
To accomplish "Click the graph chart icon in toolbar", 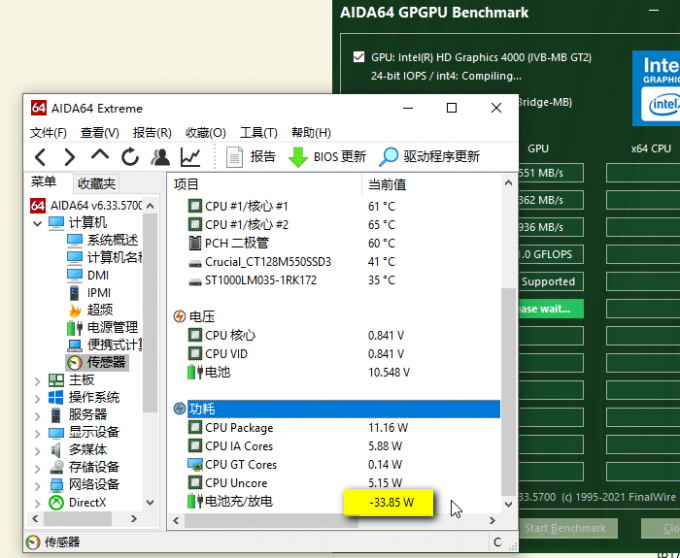I will coord(190,157).
